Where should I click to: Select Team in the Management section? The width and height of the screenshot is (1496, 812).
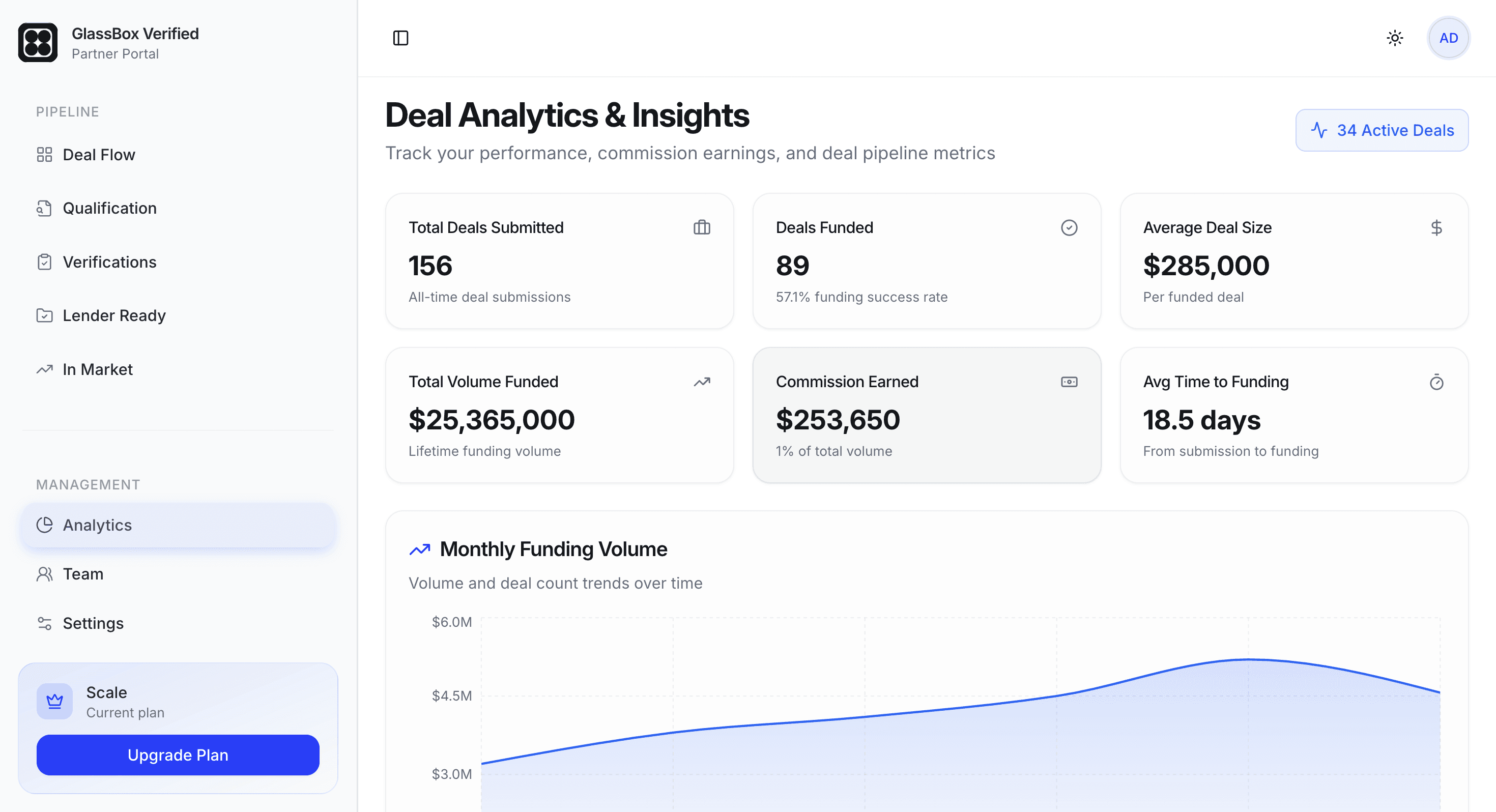coord(83,574)
